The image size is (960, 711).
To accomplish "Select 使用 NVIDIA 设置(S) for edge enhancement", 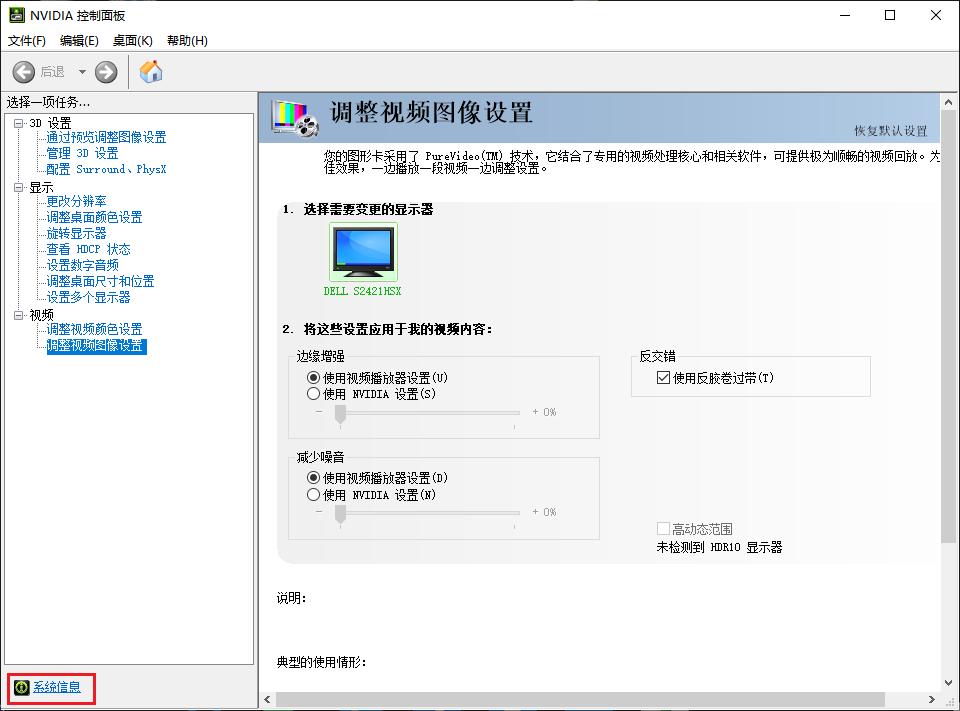I will 372,394.
